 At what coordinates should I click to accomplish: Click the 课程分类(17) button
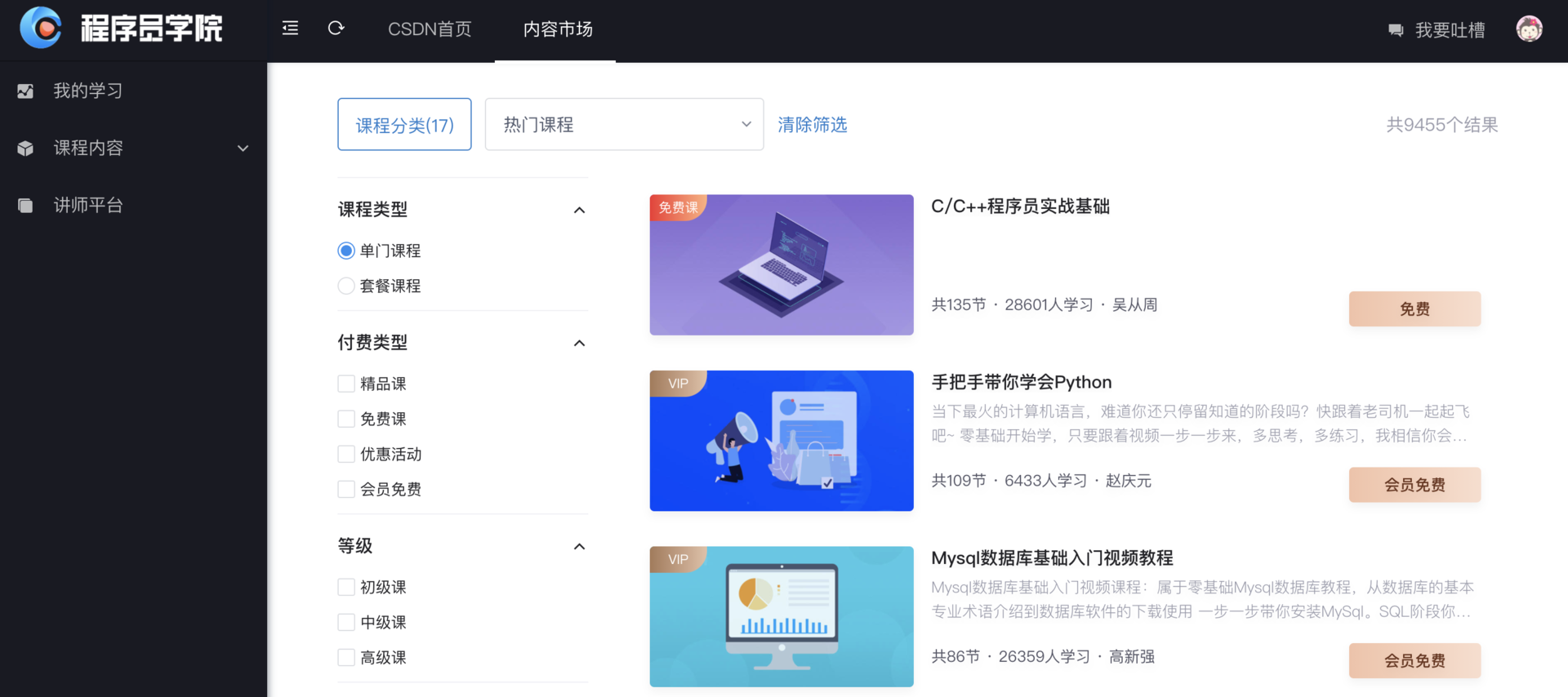click(404, 124)
